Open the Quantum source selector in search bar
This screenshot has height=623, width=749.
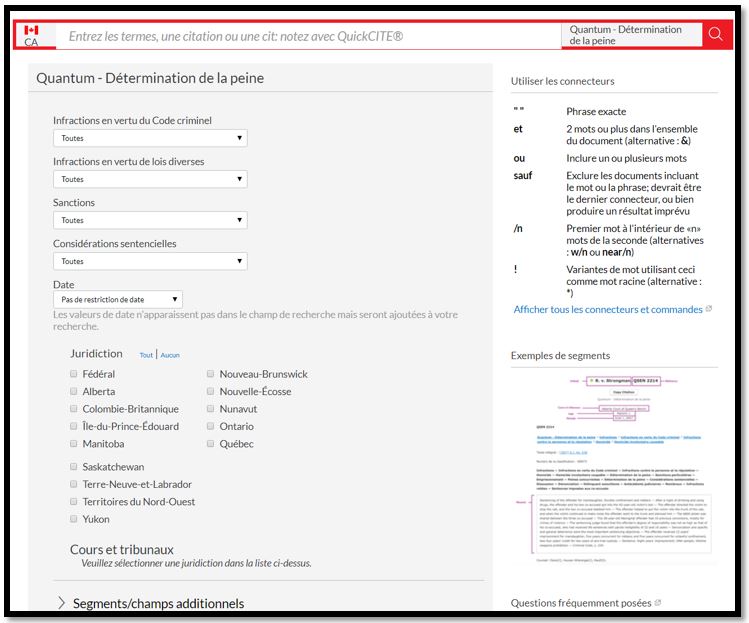pyautogui.click(x=631, y=35)
